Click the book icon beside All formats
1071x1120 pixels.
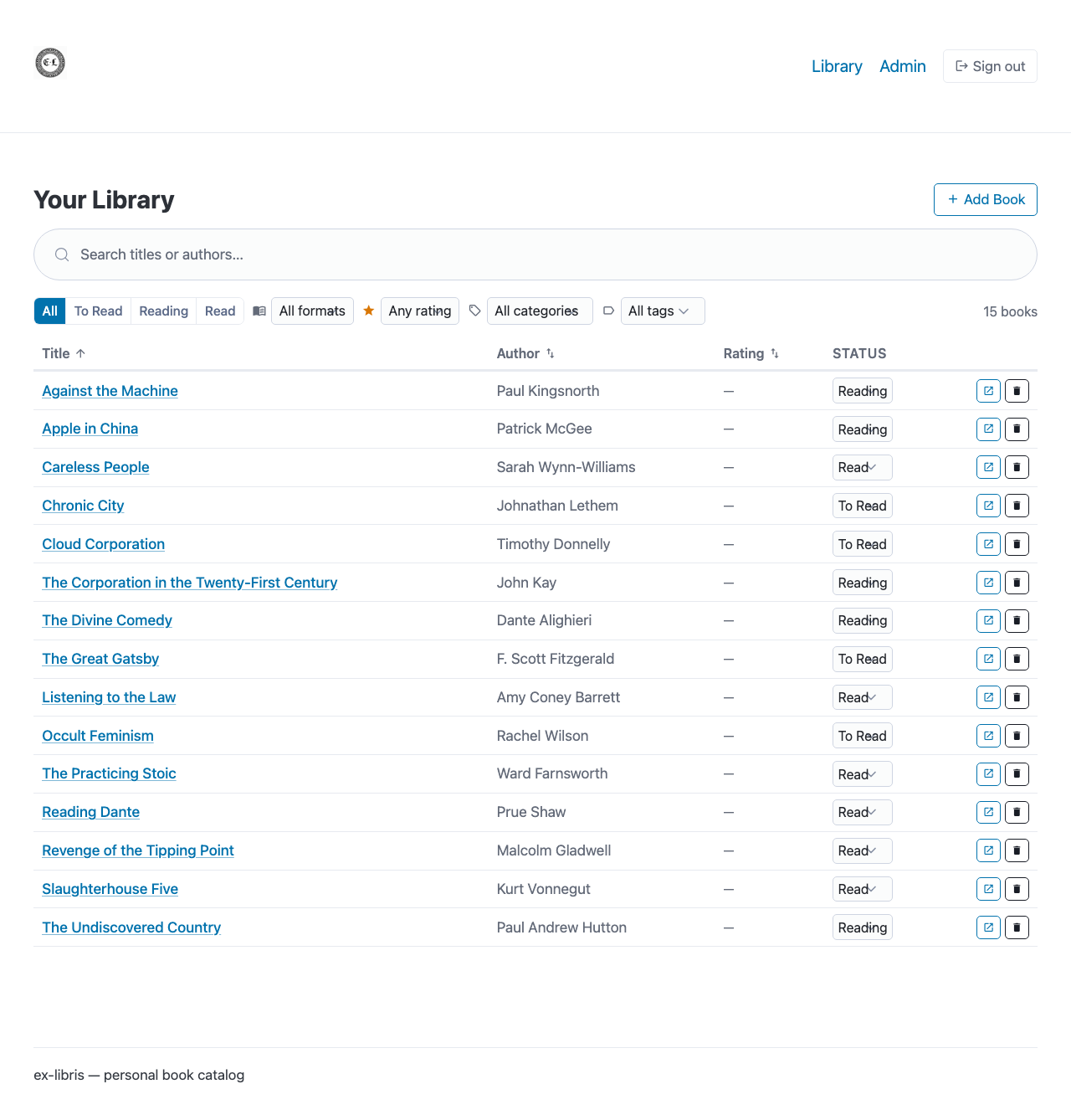pos(259,311)
